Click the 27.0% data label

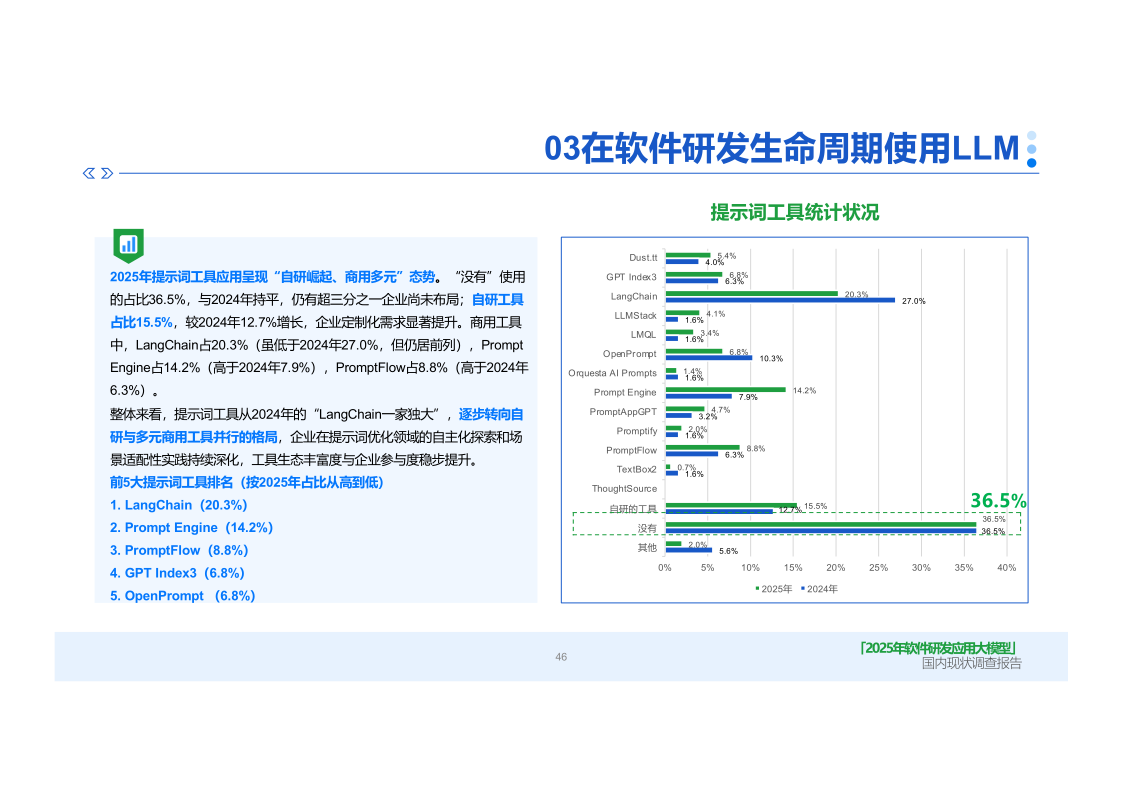(x=913, y=301)
